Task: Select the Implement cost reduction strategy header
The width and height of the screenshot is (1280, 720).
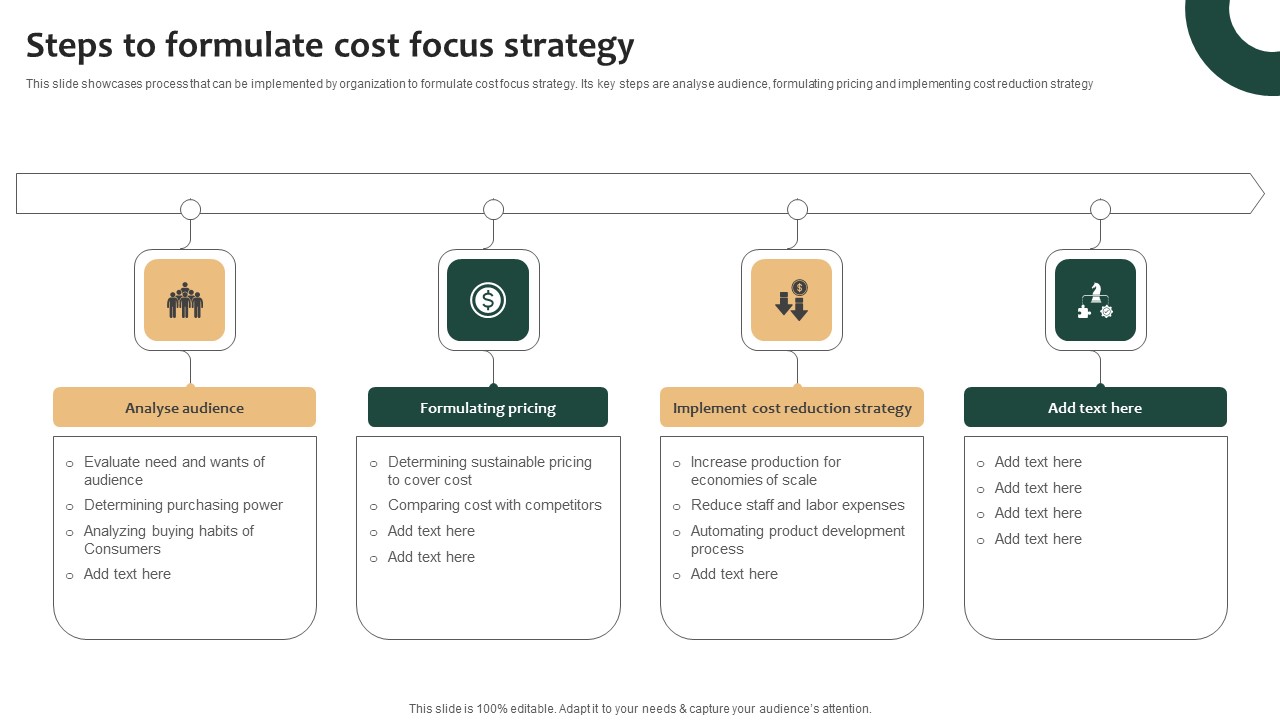Action: coord(792,408)
